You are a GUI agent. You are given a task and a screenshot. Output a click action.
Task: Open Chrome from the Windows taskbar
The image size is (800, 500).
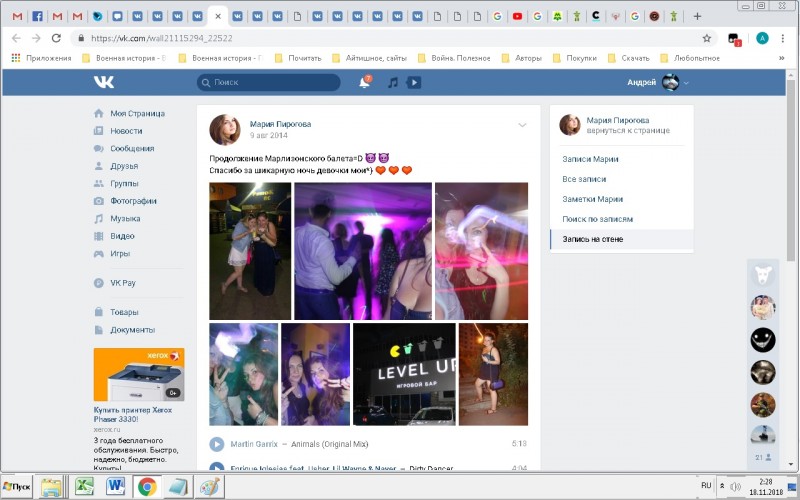coord(147,486)
